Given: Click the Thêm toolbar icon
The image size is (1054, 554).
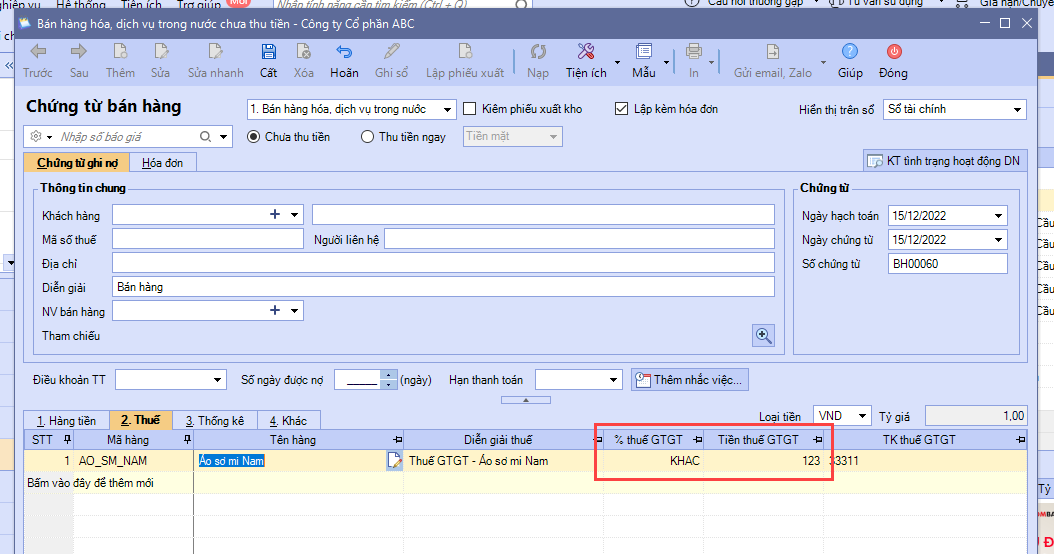Looking at the screenshot, I should click(120, 52).
